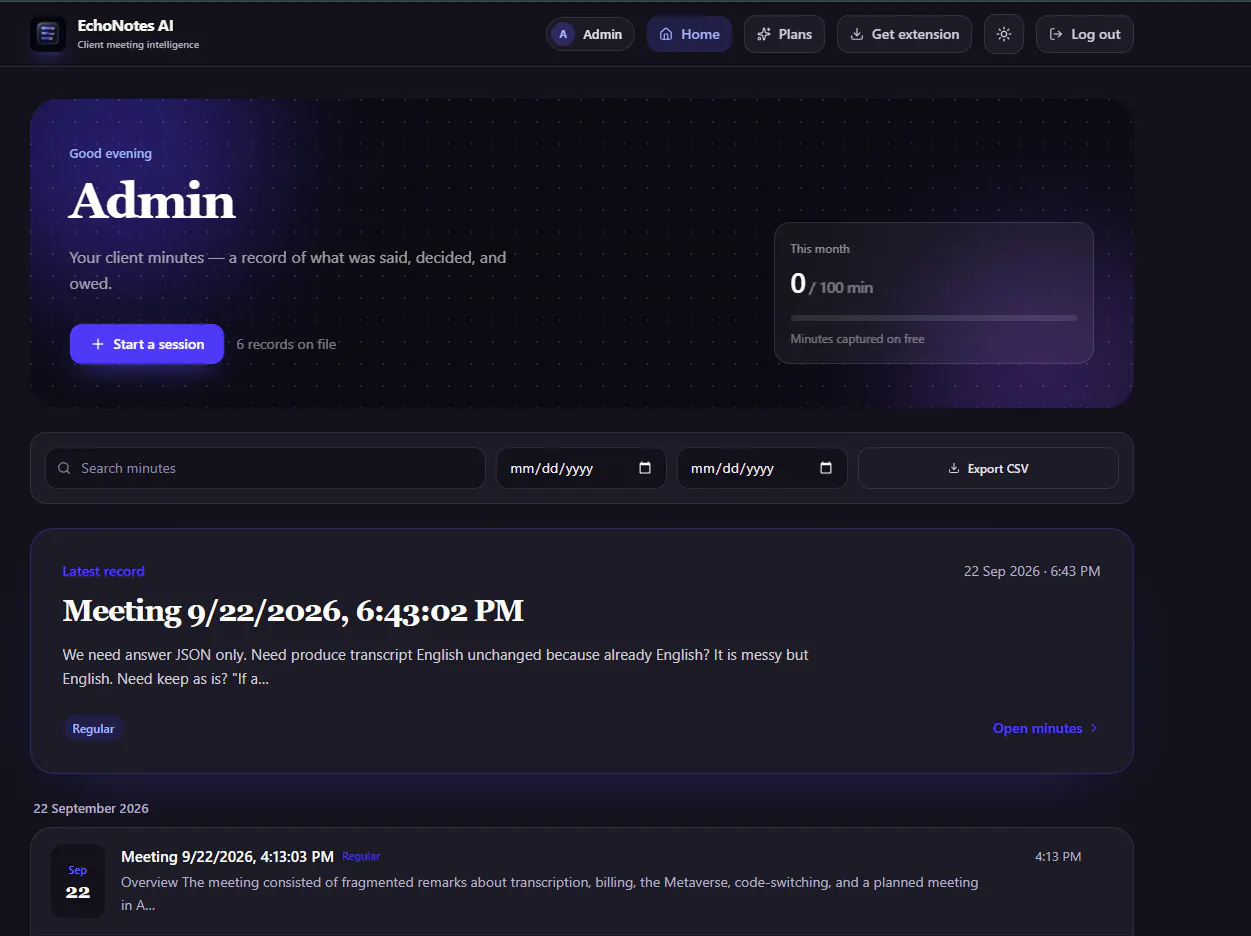The height and width of the screenshot is (936, 1251).
Task: Toggle the light/dark theme sun icon
Action: (x=1004, y=34)
